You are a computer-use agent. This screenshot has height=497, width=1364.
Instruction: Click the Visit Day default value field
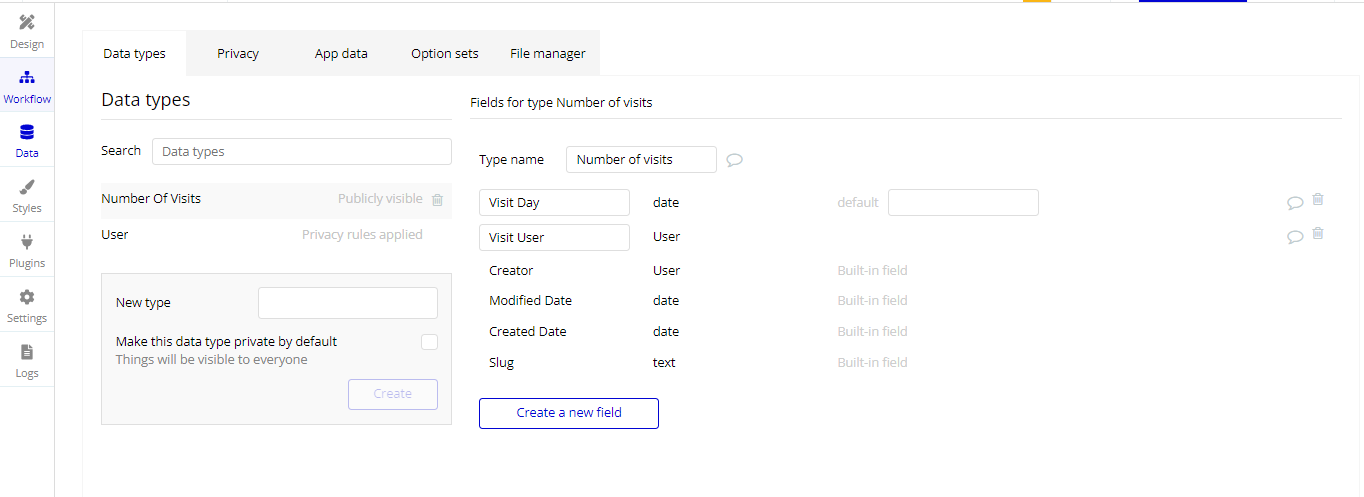(x=963, y=203)
